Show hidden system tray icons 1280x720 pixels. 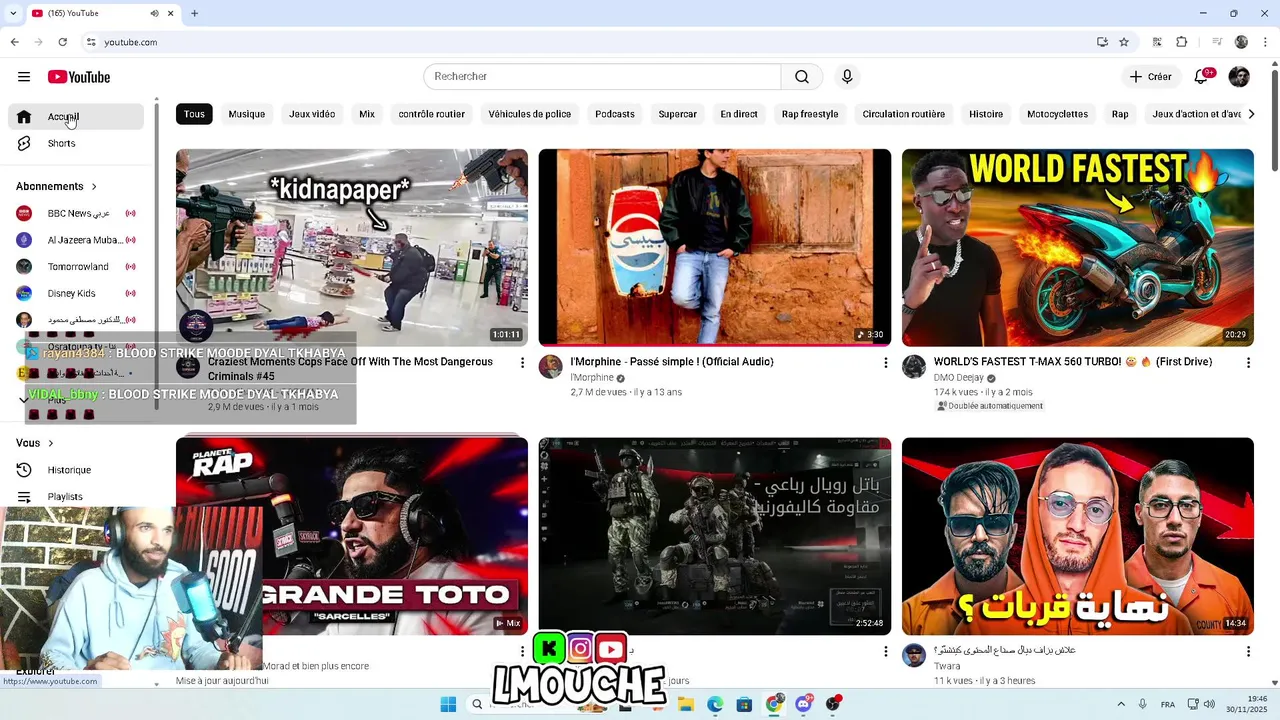click(x=1120, y=704)
